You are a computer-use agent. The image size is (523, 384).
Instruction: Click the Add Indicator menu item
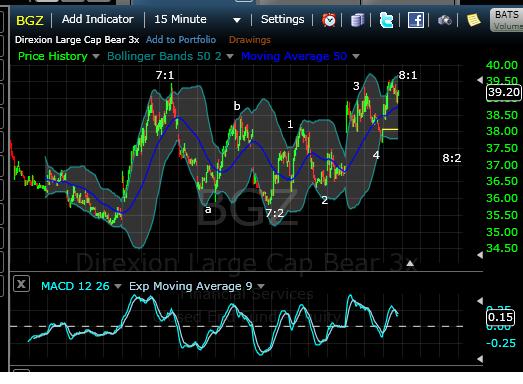click(98, 19)
